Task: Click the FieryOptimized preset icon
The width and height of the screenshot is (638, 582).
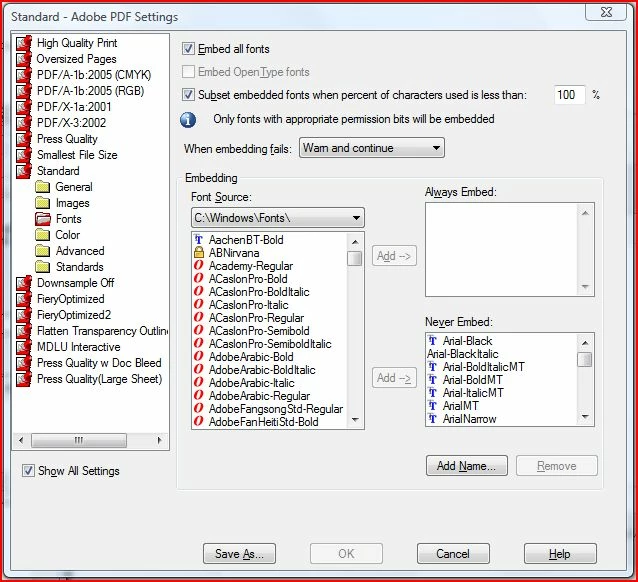Action: click(x=24, y=299)
